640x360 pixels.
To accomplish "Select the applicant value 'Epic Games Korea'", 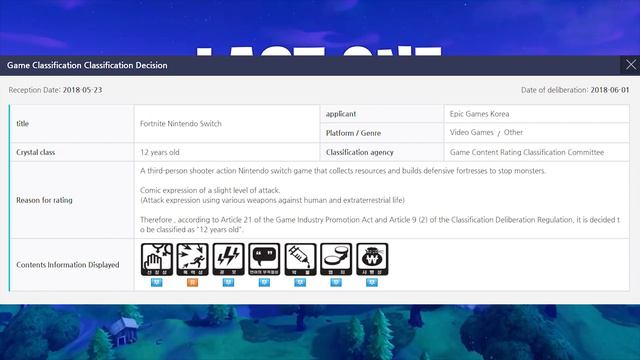I will pos(479,114).
